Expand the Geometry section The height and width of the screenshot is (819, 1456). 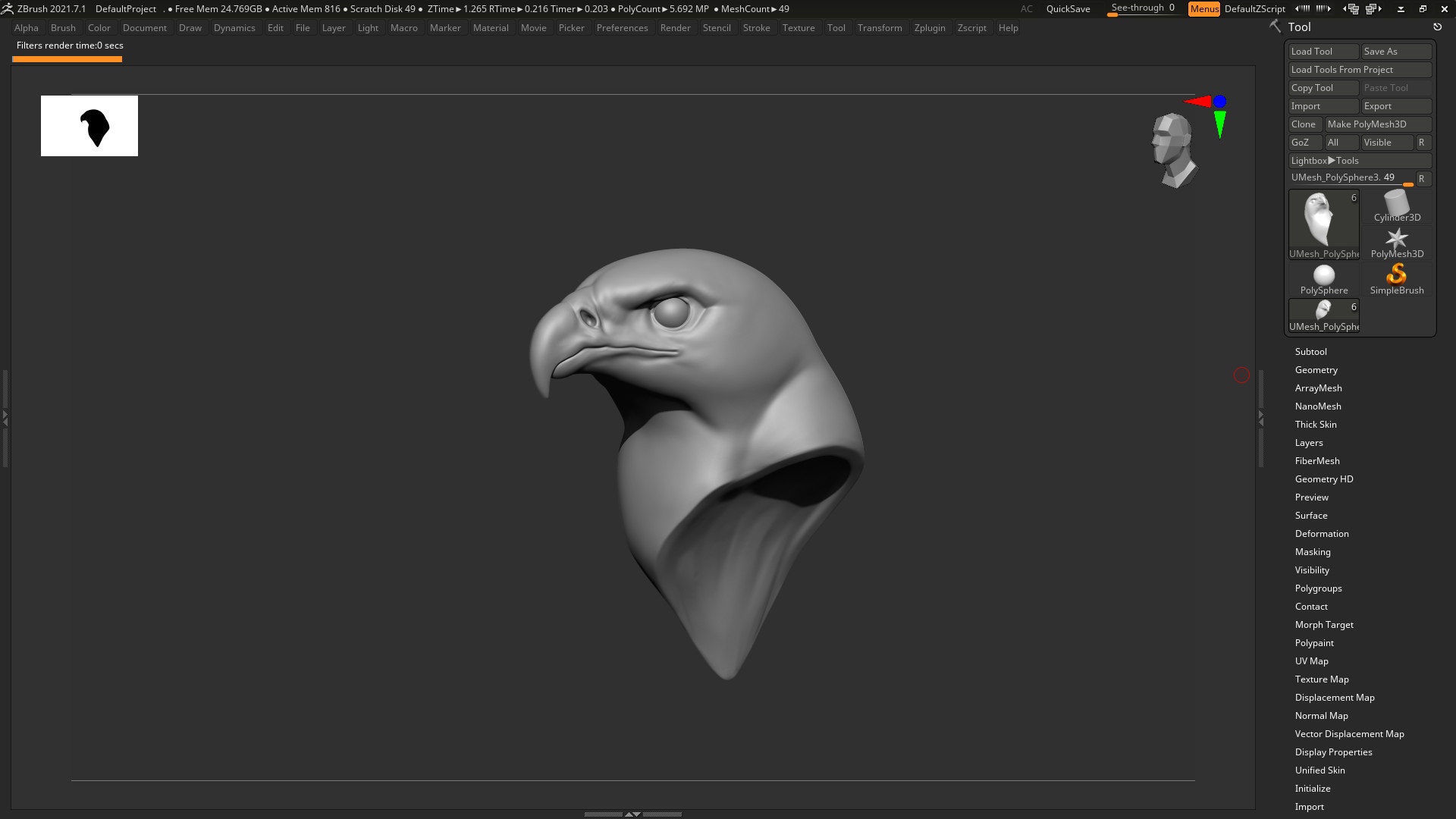click(1316, 370)
